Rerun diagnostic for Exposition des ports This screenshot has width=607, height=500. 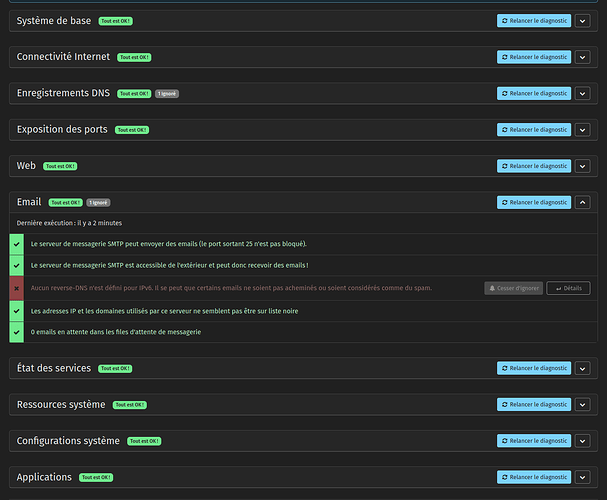pos(534,130)
